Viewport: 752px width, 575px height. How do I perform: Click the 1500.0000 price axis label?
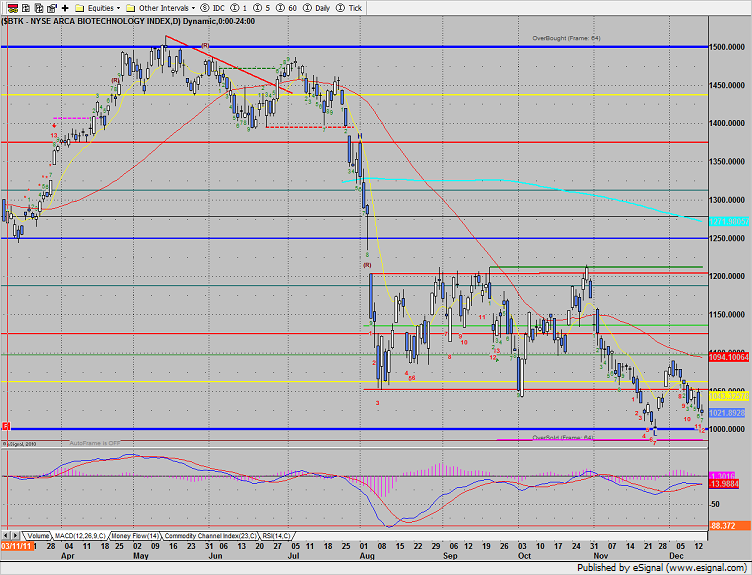coord(727,47)
